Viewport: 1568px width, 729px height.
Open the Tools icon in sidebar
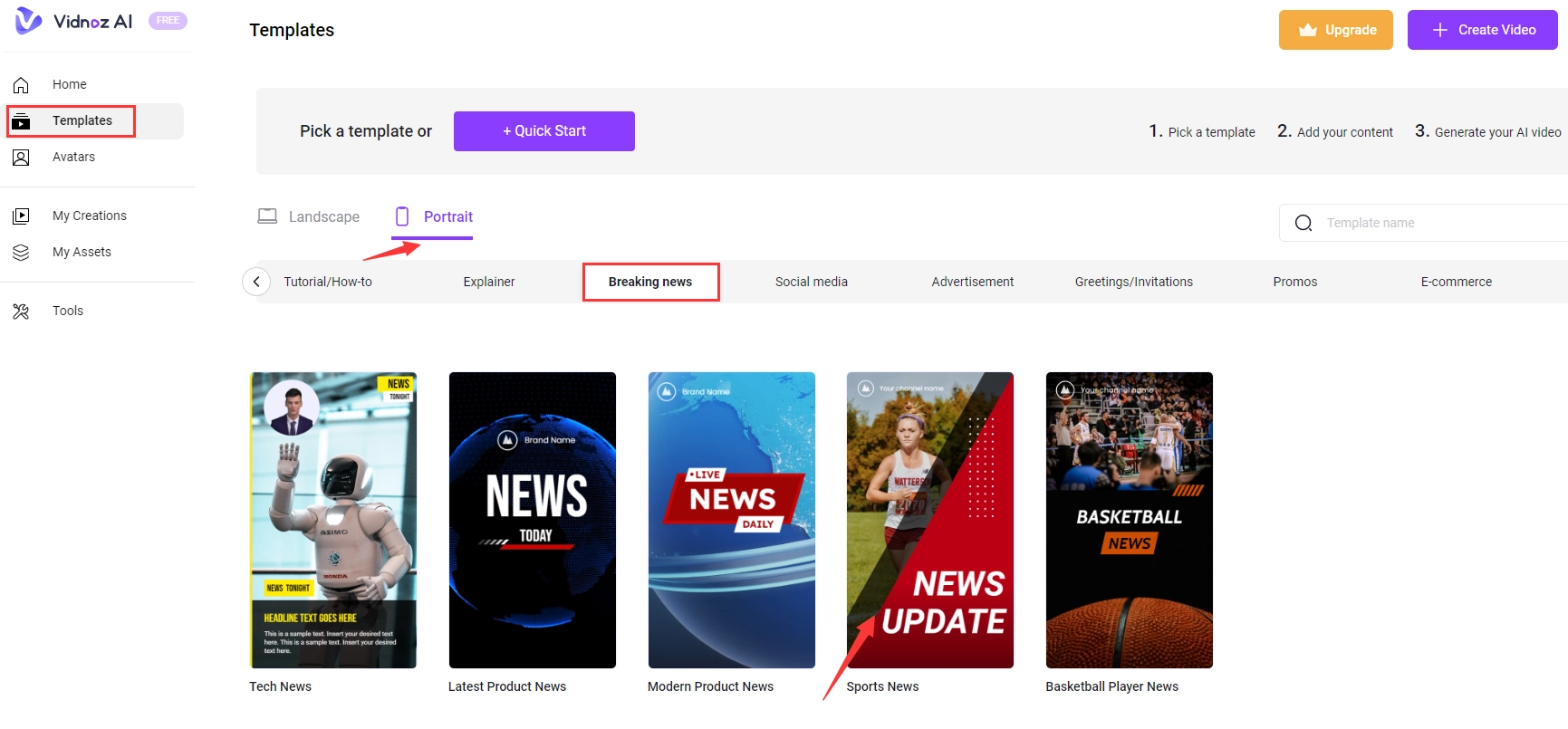click(21, 312)
